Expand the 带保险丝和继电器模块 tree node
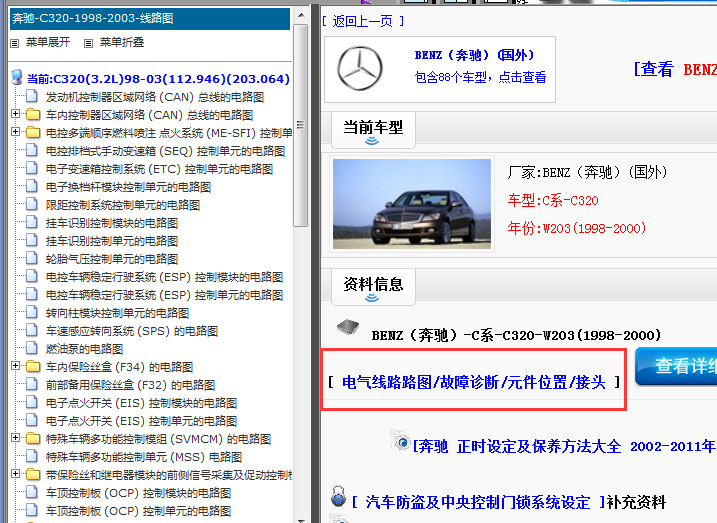 [16, 474]
